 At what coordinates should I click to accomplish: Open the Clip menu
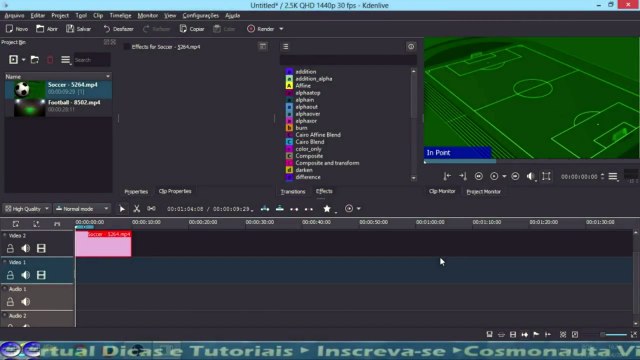98,16
